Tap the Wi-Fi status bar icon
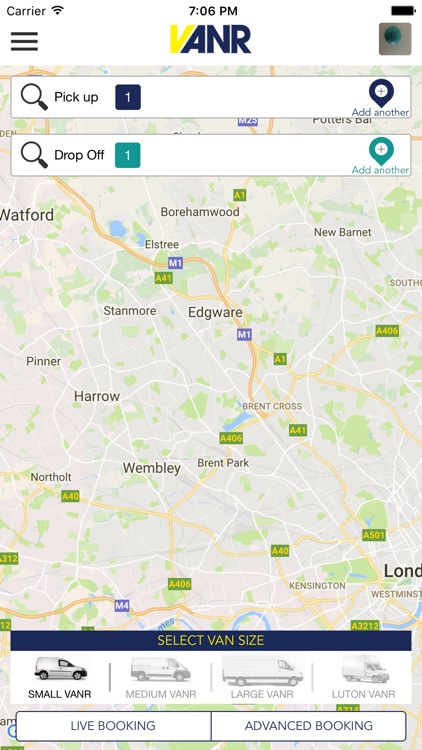The width and height of the screenshot is (422, 750). click(x=58, y=10)
